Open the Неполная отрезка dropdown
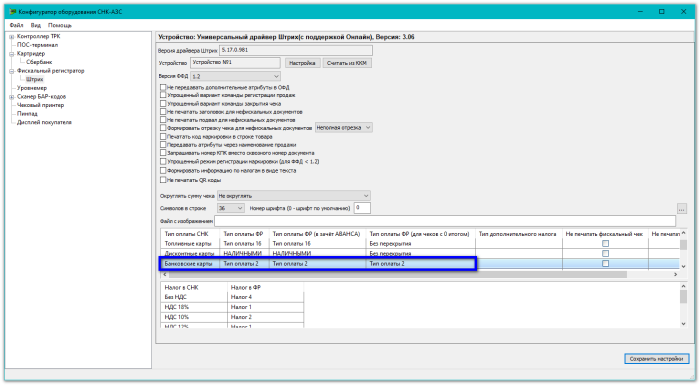Image resolution: width=700 pixels, height=385 pixels. point(344,128)
